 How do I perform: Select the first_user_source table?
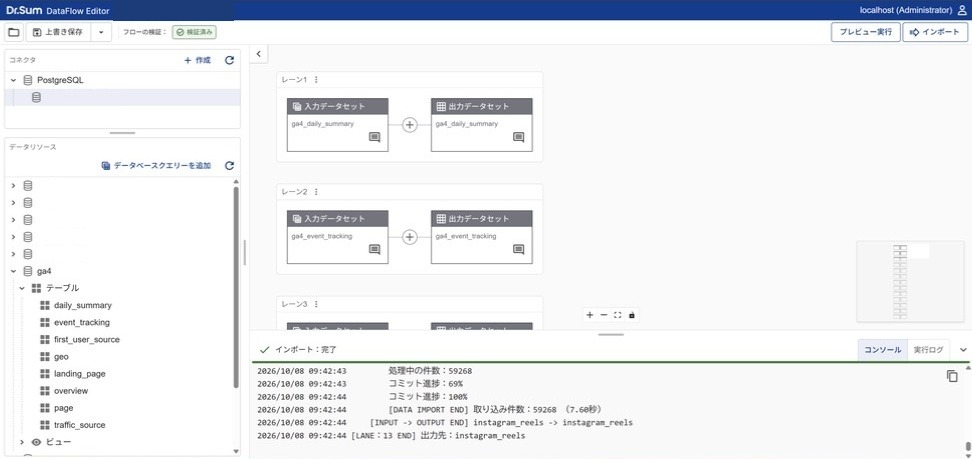tap(87, 339)
